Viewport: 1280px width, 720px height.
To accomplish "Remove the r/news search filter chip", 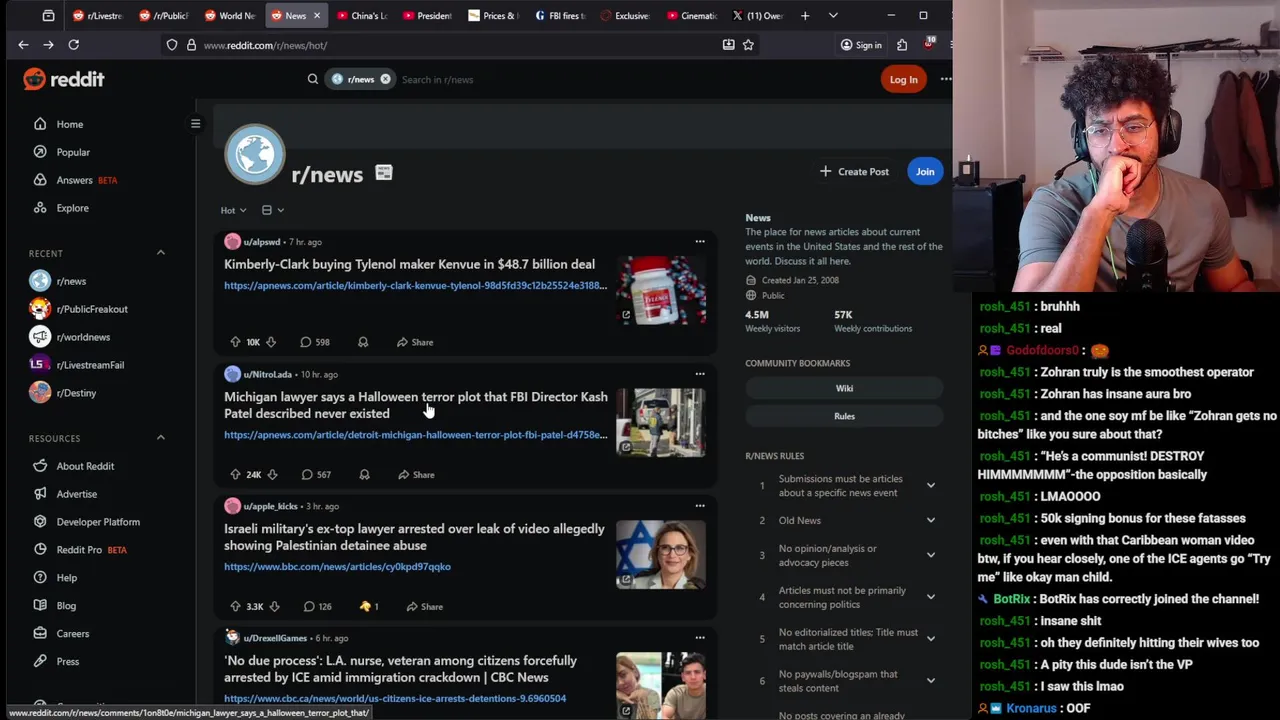I will [x=385, y=79].
